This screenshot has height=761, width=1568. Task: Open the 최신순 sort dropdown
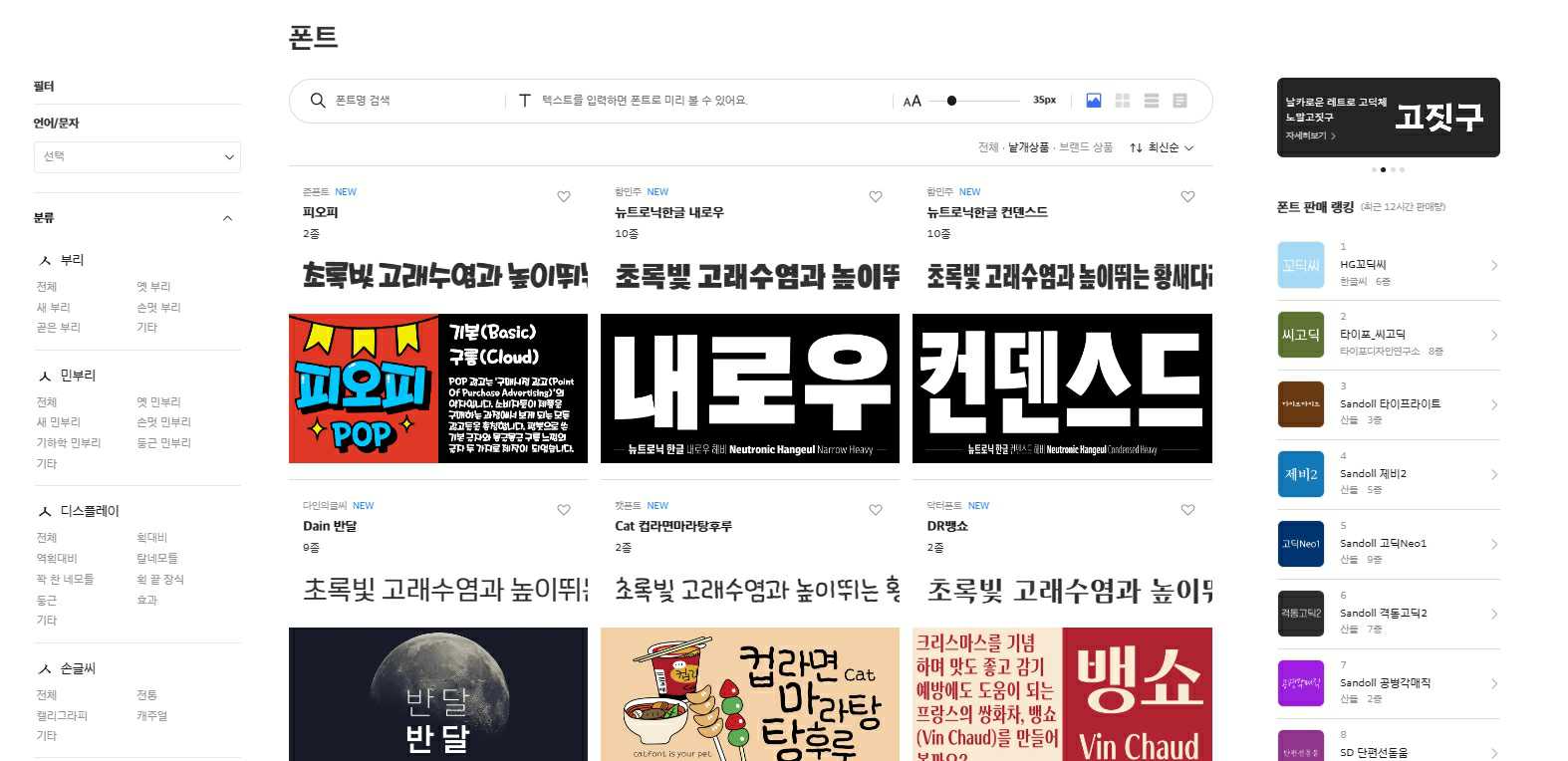(1162, 147)
